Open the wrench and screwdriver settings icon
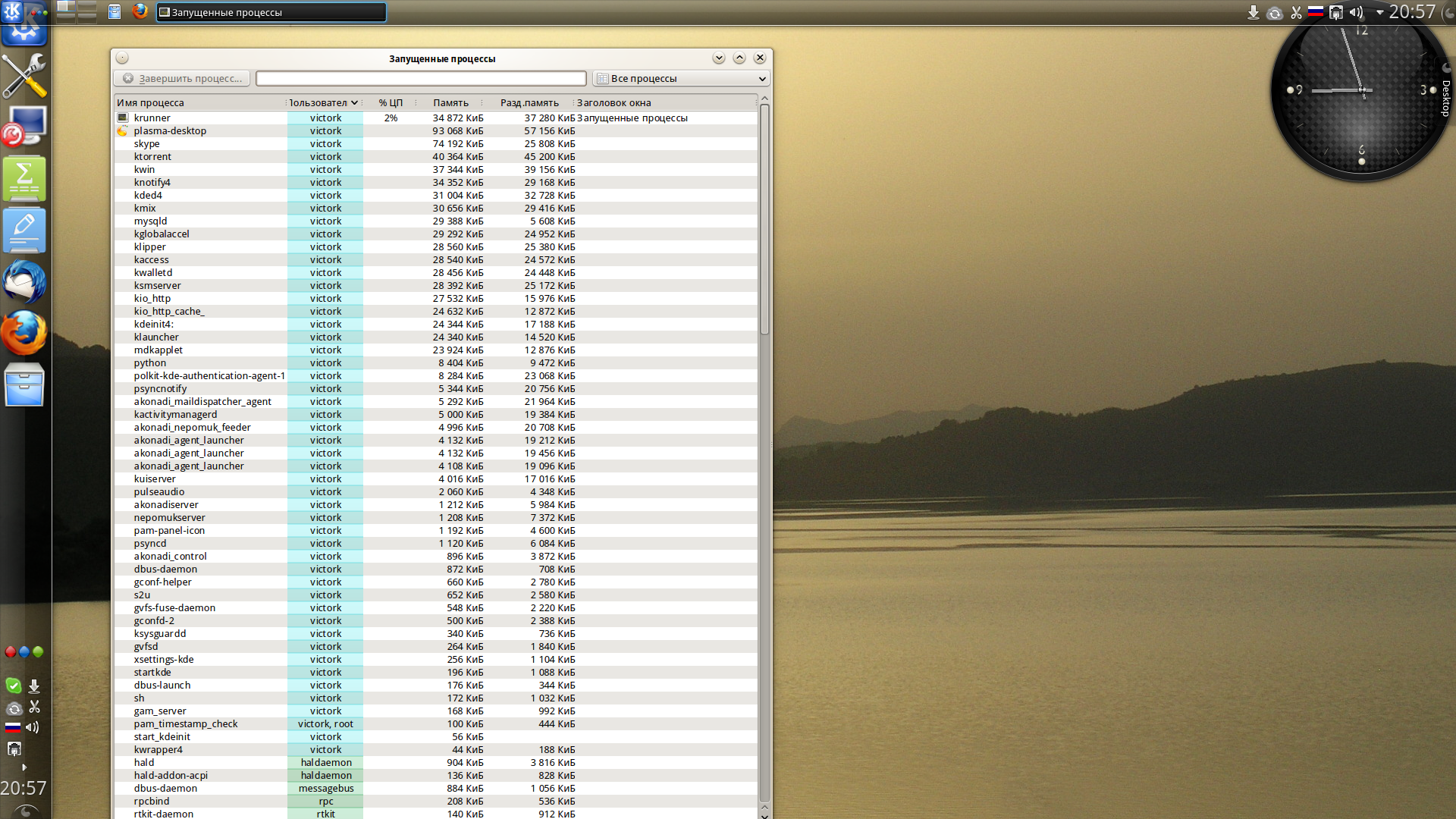The height and width of the screenshot is (819, 1456). click(24, 77)
